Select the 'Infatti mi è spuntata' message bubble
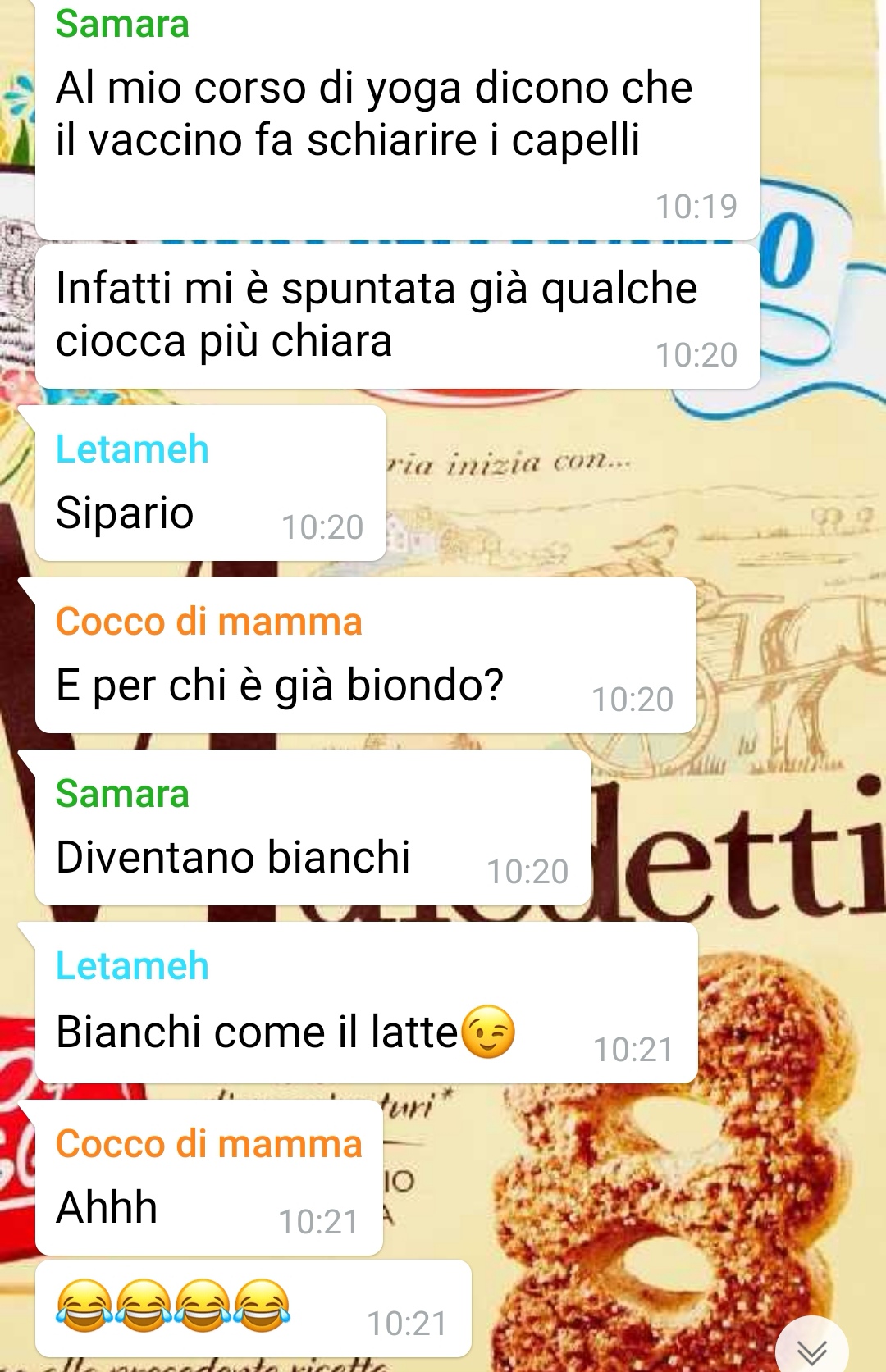 (x=398, y=316)
